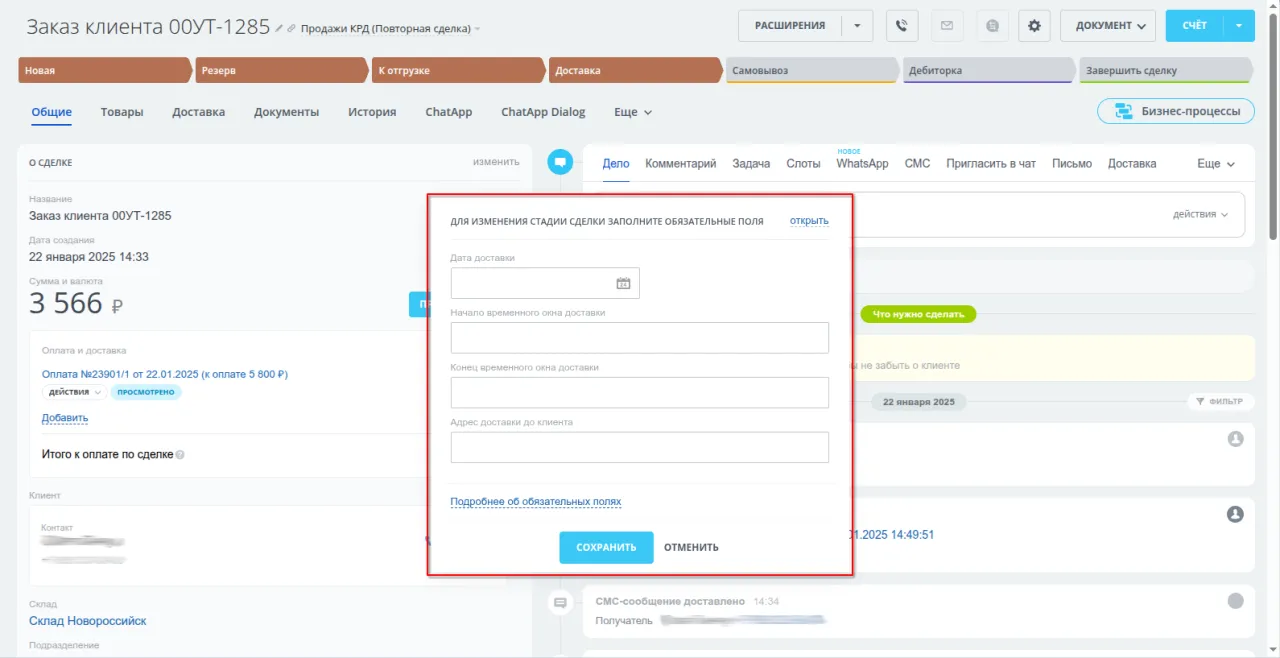This screenshot has width=1280, height=658.
Task: Expand the Еще menu in main tabs
Action: point(633,112)
